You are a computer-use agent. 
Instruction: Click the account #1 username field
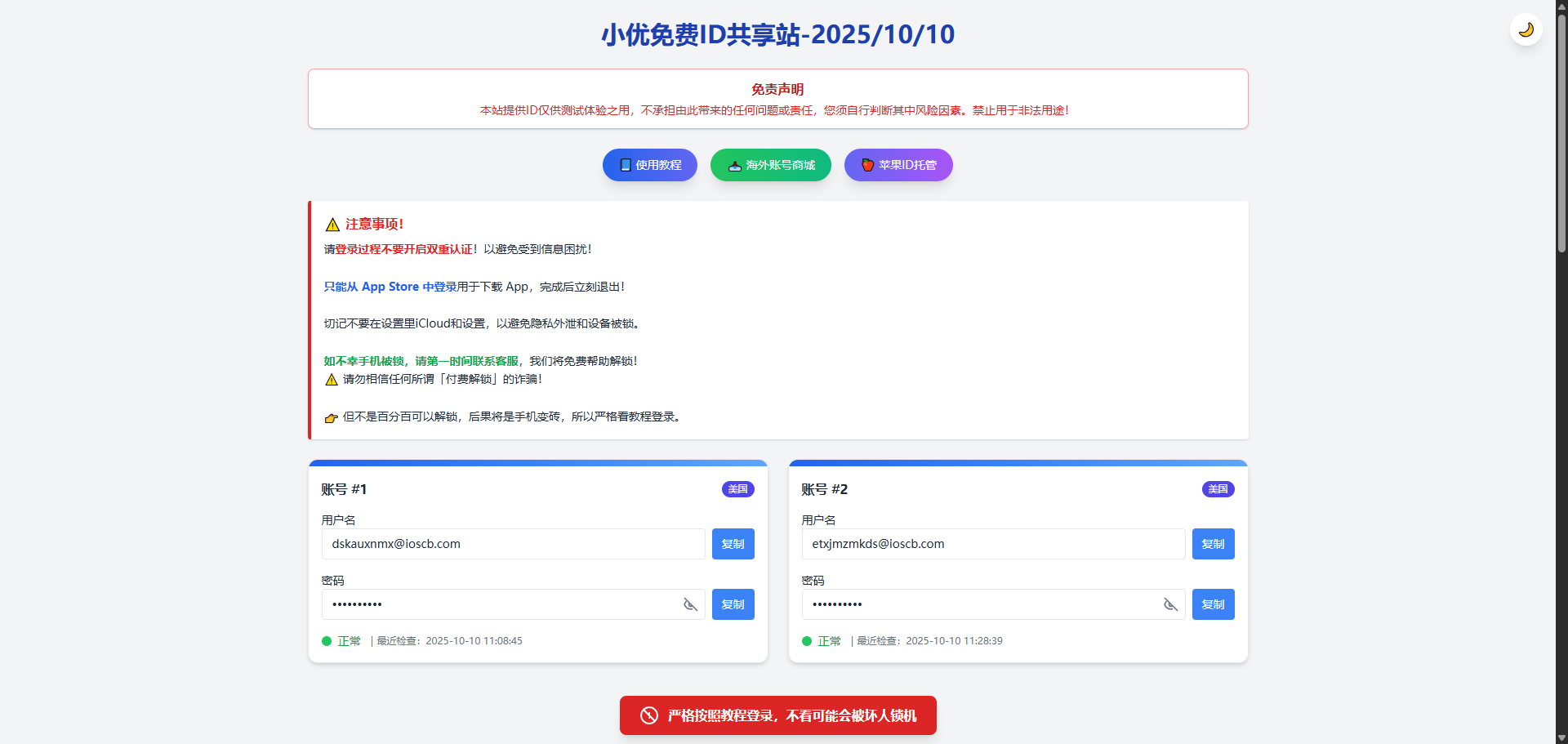click(513, 544)
